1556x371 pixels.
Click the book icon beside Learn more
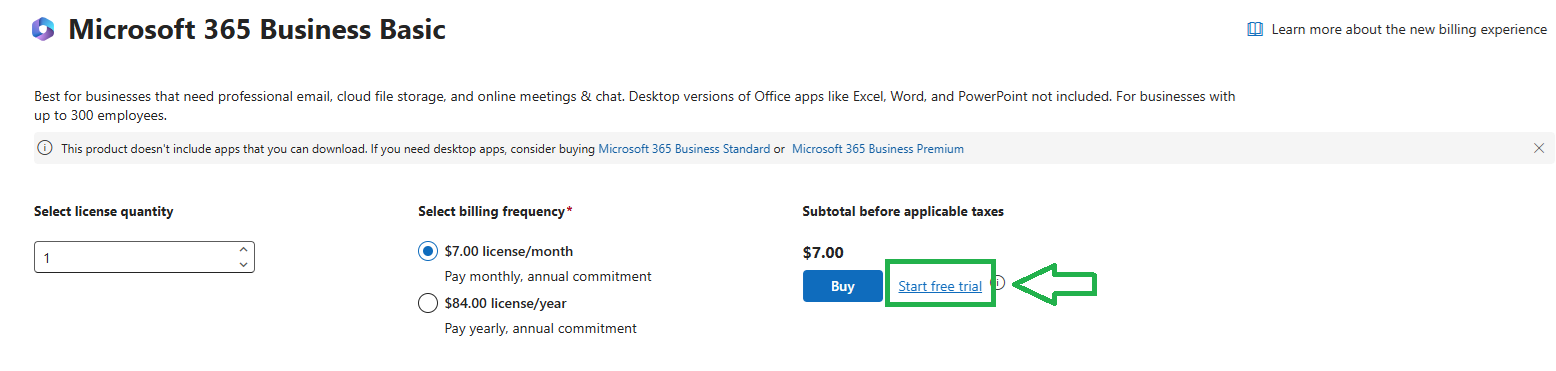coord(1255,30)
